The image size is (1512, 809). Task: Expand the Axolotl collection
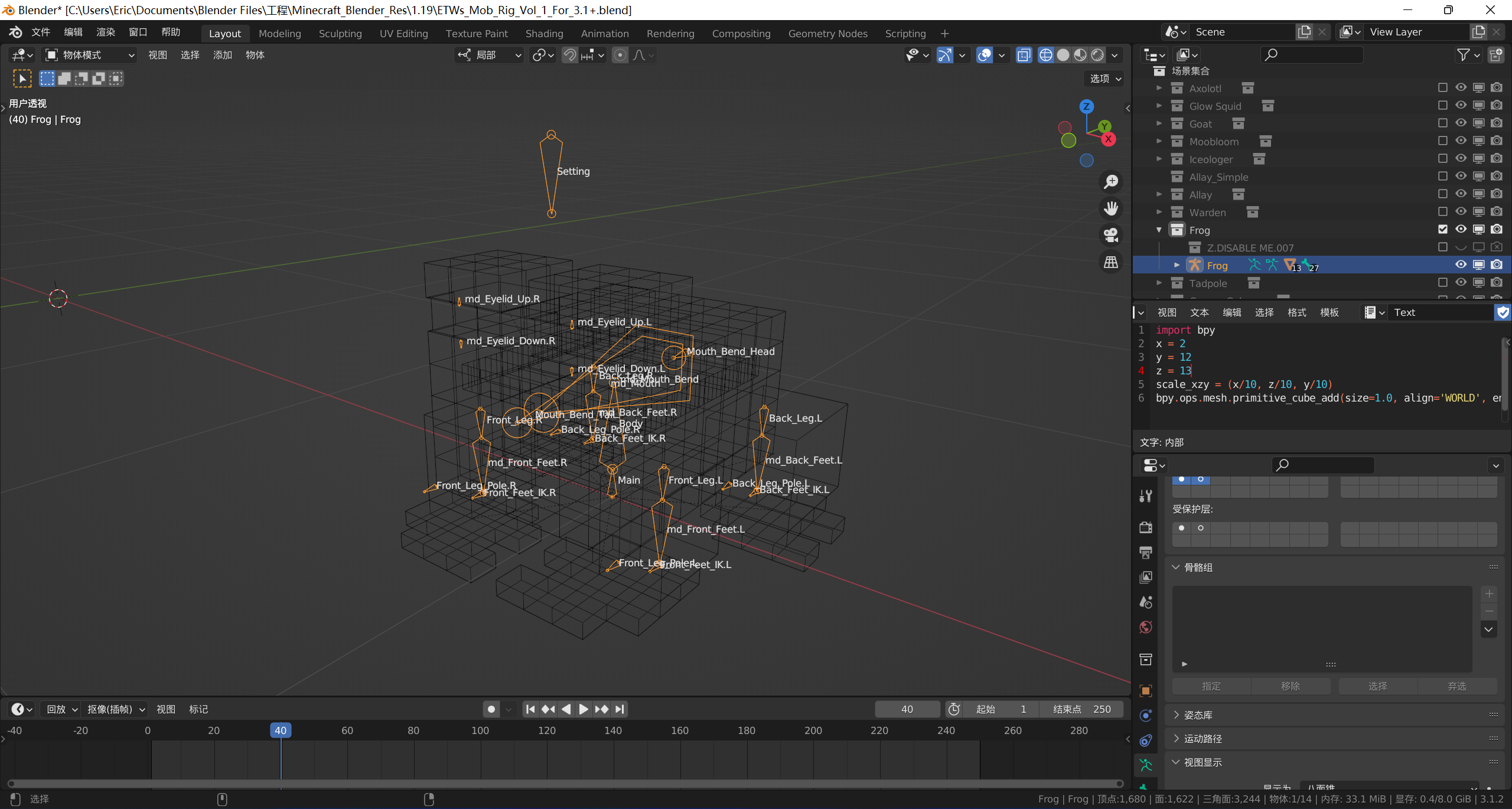(x=1159, y=88)
